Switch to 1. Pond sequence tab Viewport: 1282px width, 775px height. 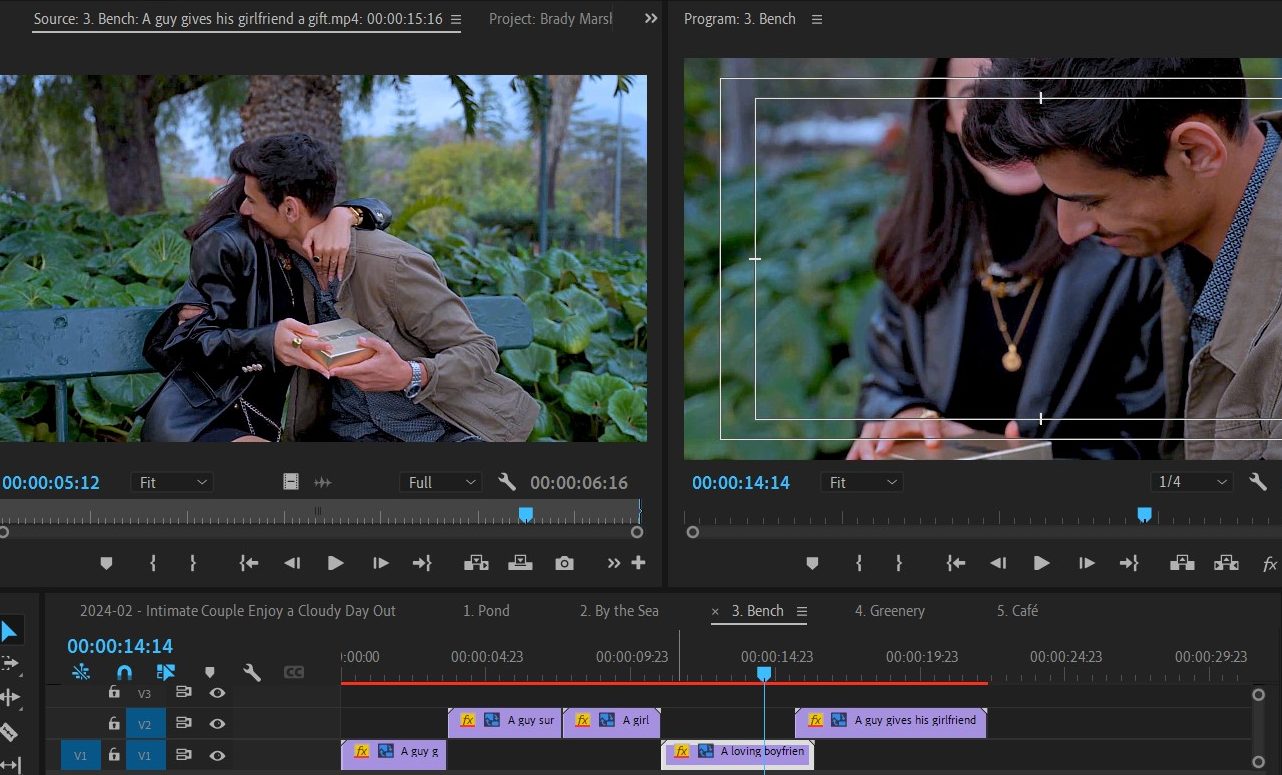[486, 611]
